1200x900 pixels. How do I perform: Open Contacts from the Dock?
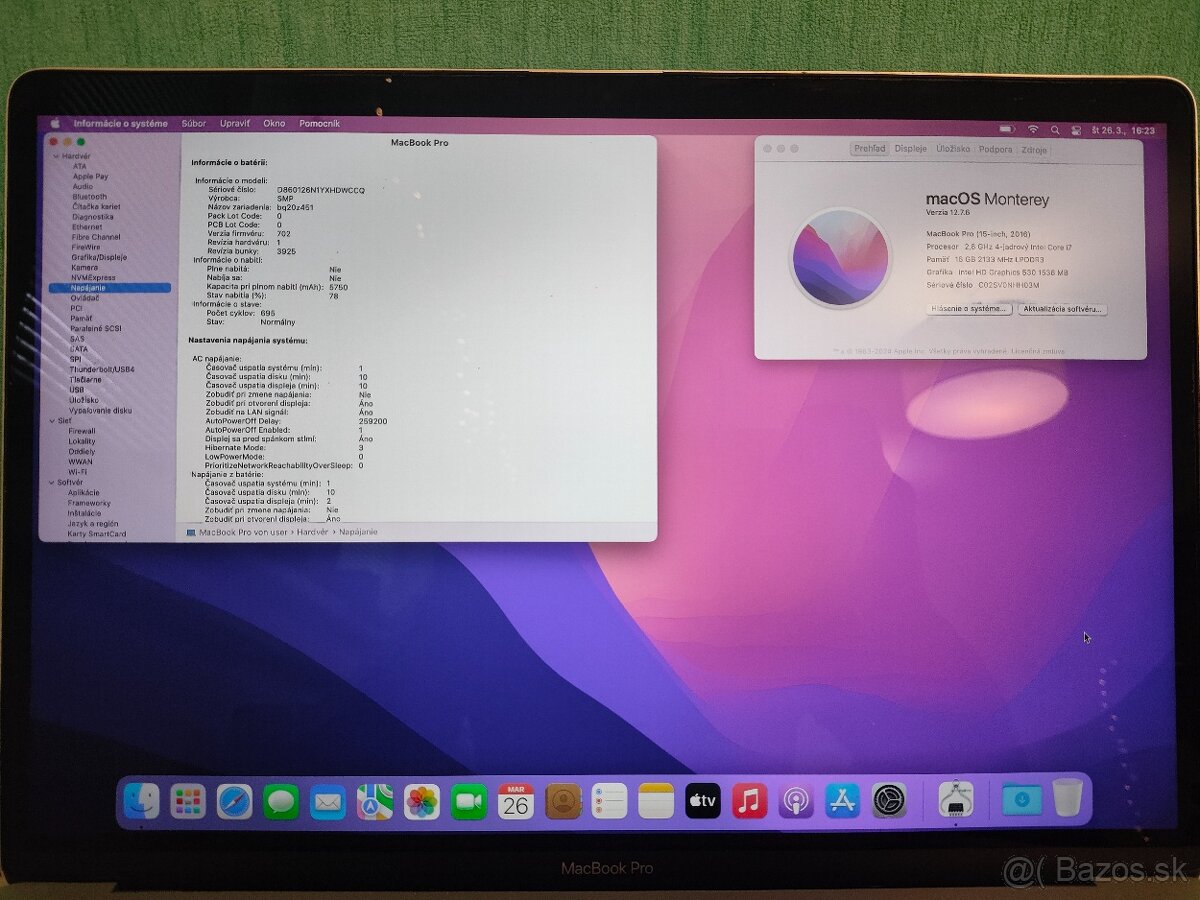[563, 802]
